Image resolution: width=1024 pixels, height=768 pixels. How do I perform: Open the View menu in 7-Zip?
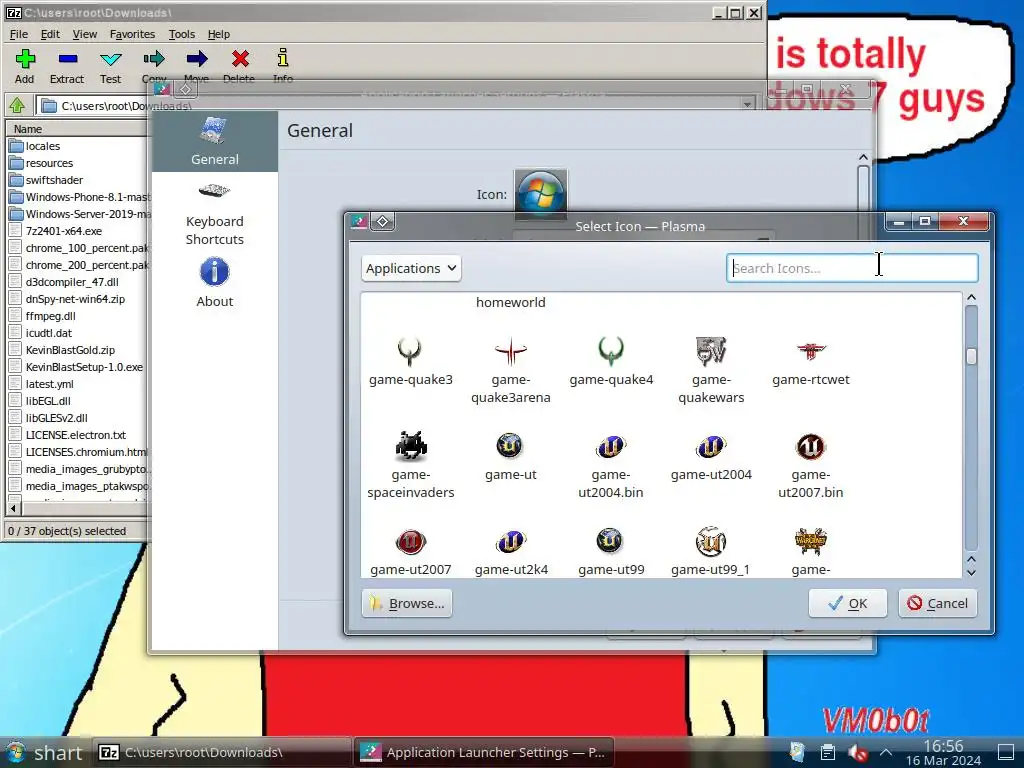84,34
